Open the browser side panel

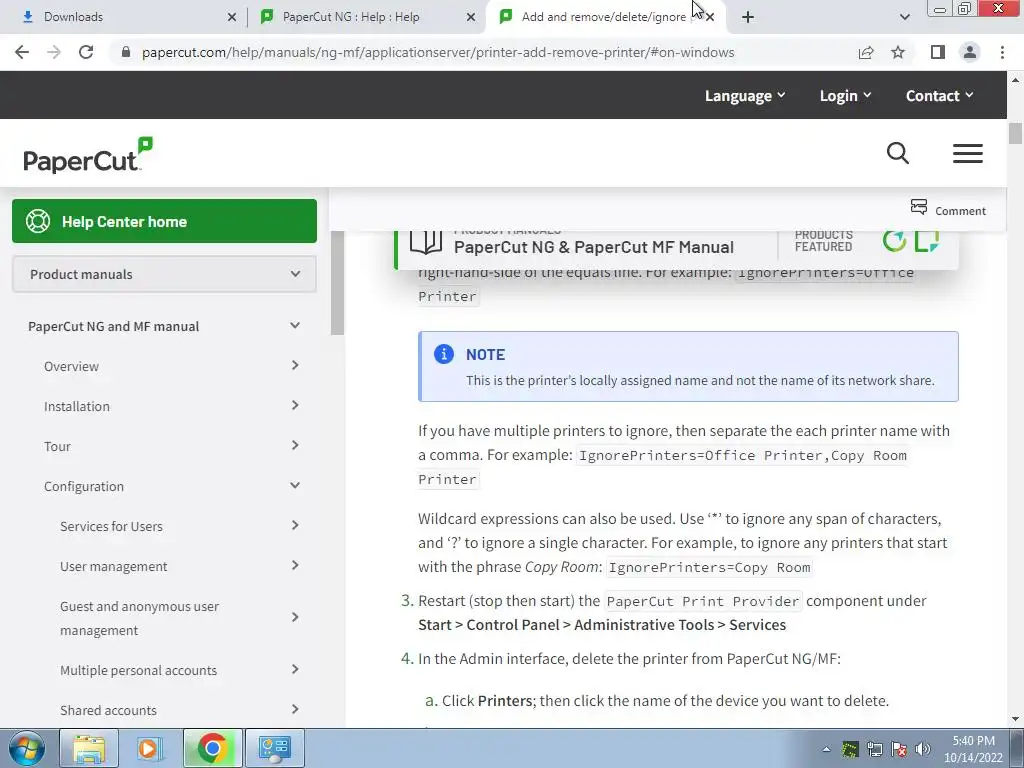click(x=938, y=52)
